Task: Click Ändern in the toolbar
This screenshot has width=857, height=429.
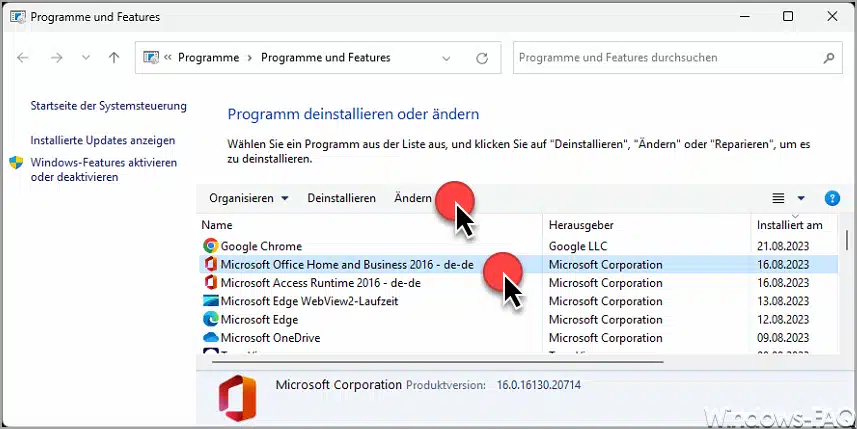Action: [x=413, y=198]
